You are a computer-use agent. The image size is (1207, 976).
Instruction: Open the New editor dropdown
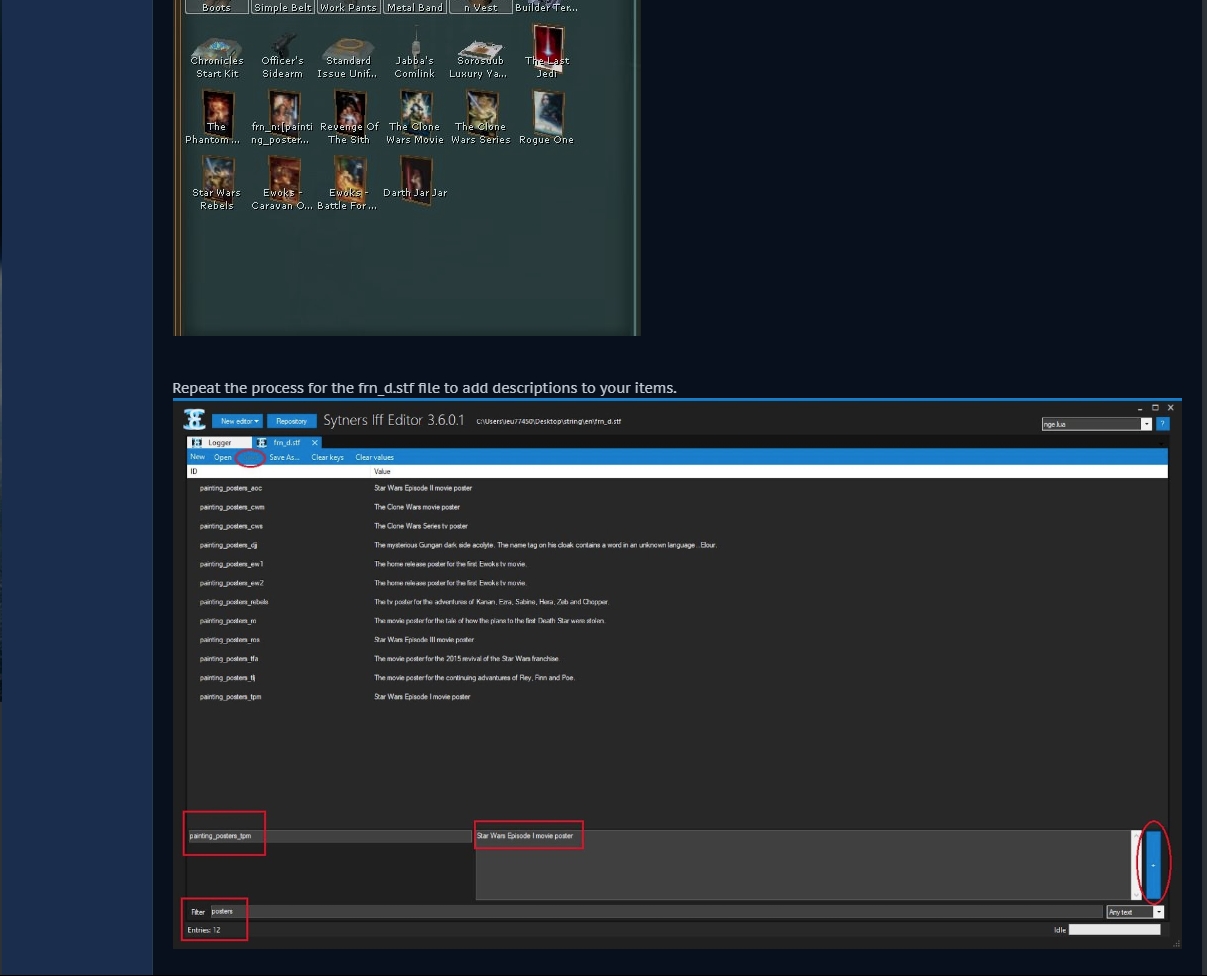coord(237,421)
